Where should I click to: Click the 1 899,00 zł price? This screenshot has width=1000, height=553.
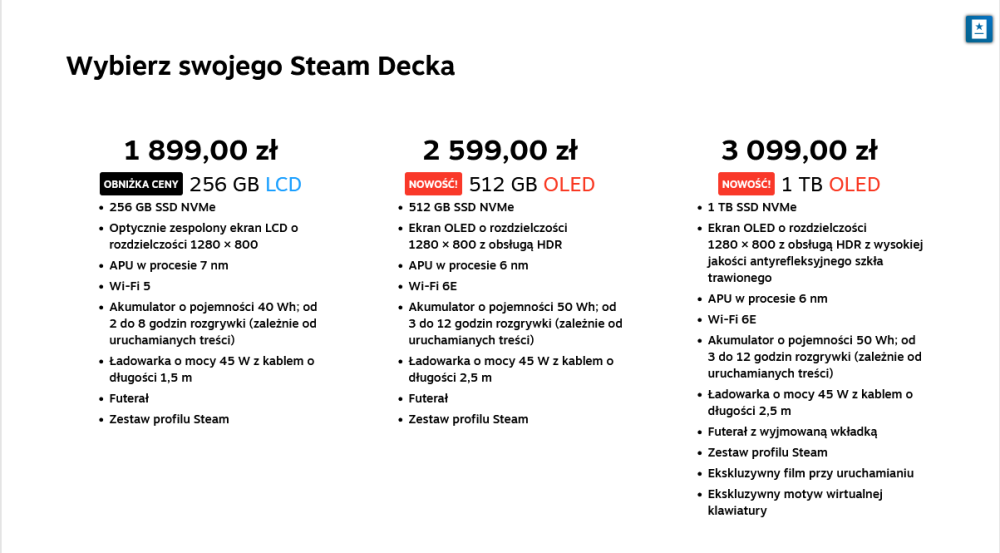(x=200, y=151)
